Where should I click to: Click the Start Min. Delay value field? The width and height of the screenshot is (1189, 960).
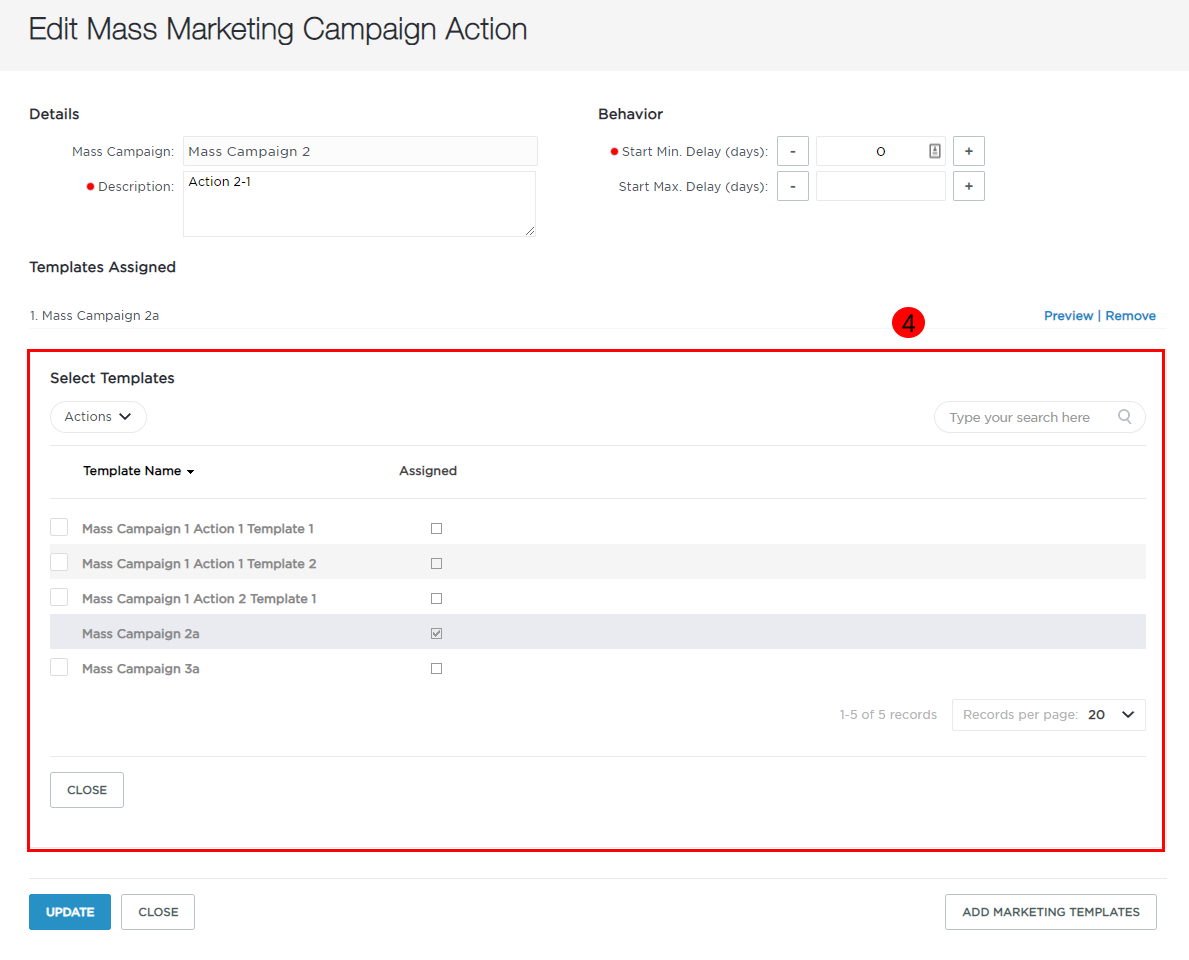(880, 151)
